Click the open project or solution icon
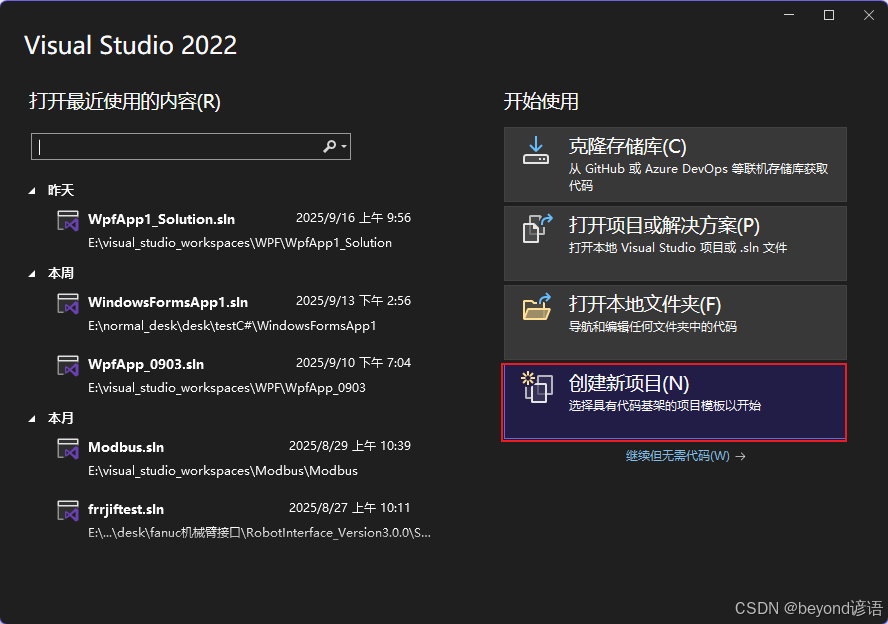Screen dimensions: 888x624 (x=537, y=228)
